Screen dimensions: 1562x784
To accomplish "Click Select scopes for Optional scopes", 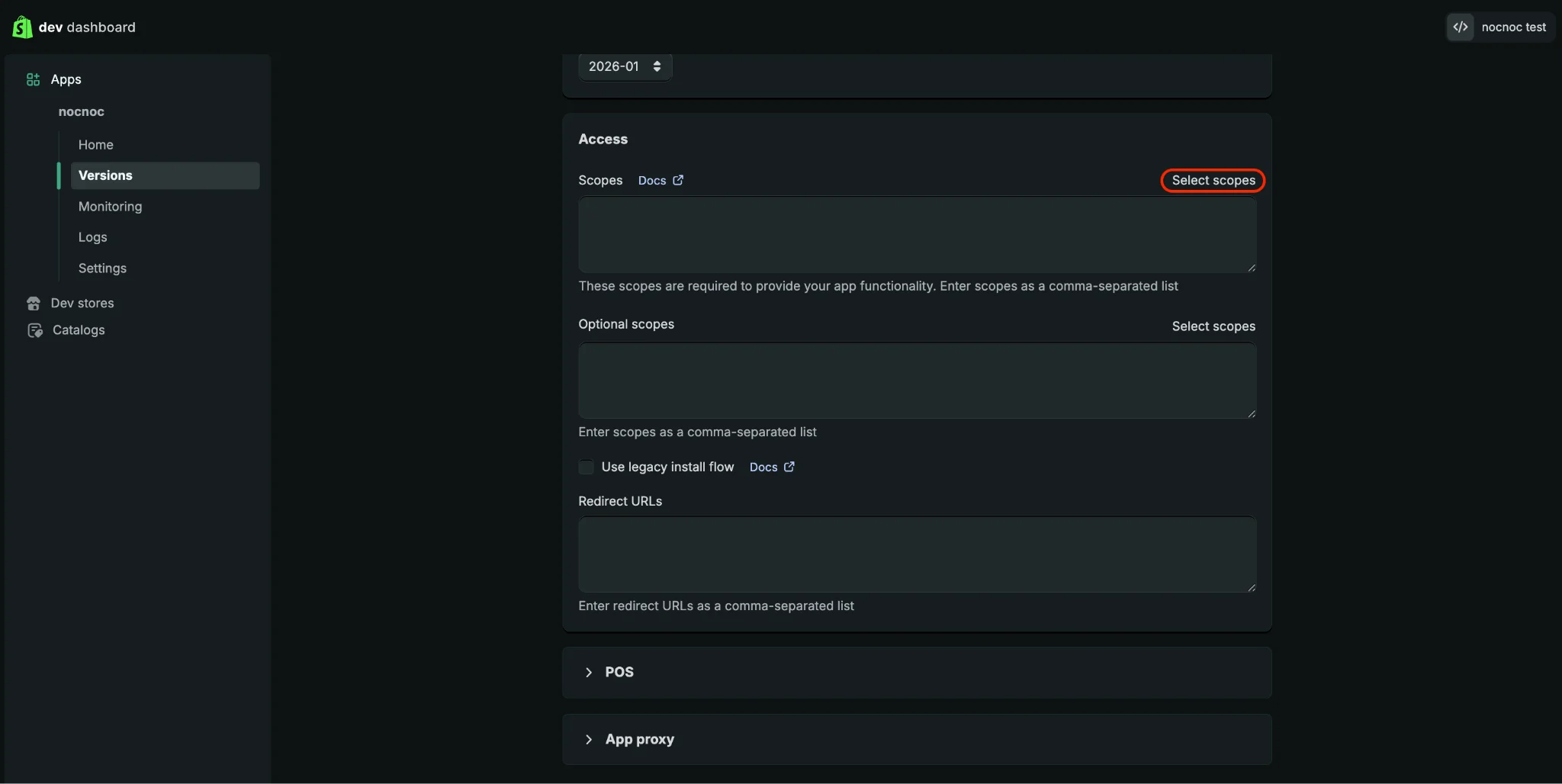I will [x=1213, y=326].
